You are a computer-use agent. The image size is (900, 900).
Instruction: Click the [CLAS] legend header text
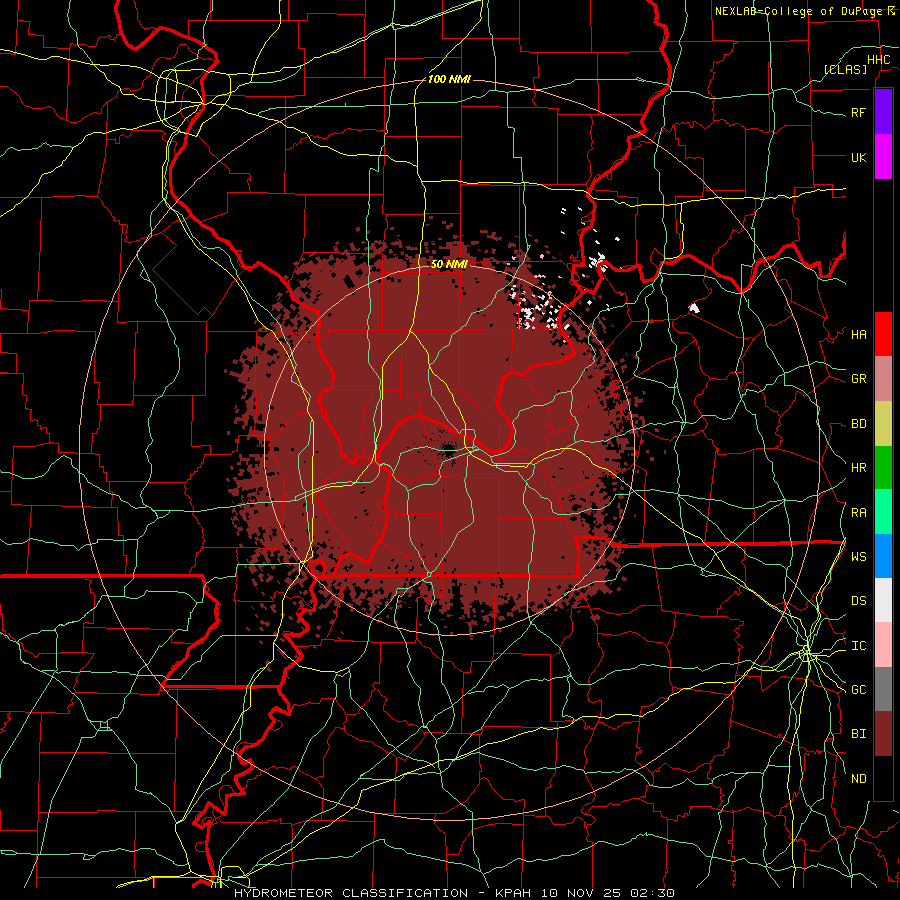pyautogui.click(x=845, y=69)
